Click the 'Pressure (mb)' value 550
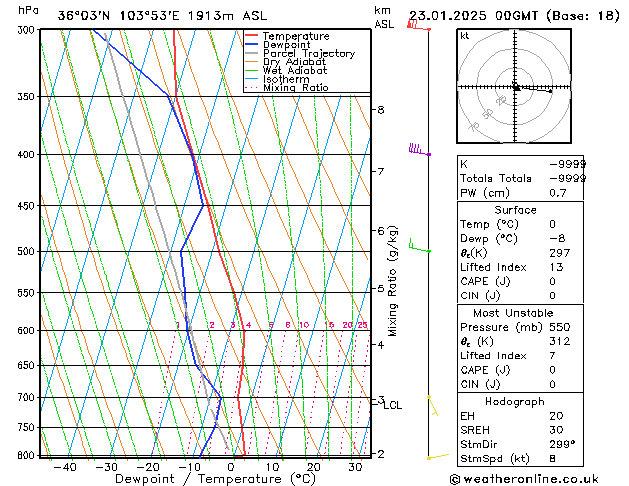 560,327
